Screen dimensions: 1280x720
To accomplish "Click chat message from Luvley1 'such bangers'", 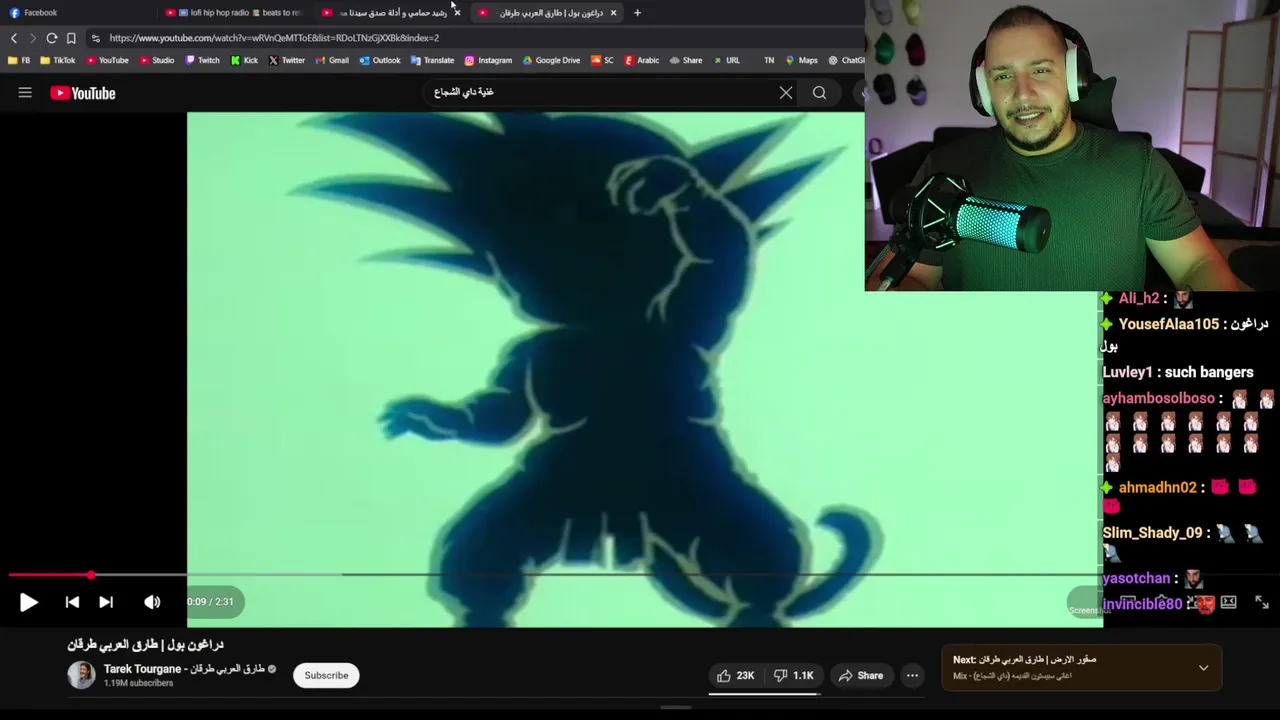I will point(1178,372).
